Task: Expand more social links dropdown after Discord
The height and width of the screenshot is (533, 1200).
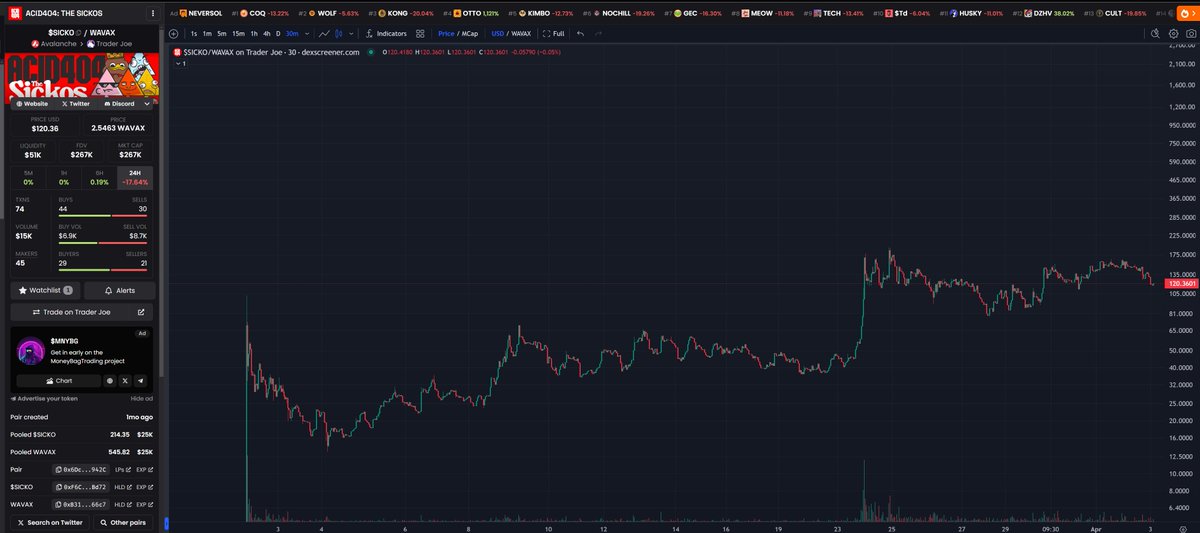Action: [x=148, y=103]
